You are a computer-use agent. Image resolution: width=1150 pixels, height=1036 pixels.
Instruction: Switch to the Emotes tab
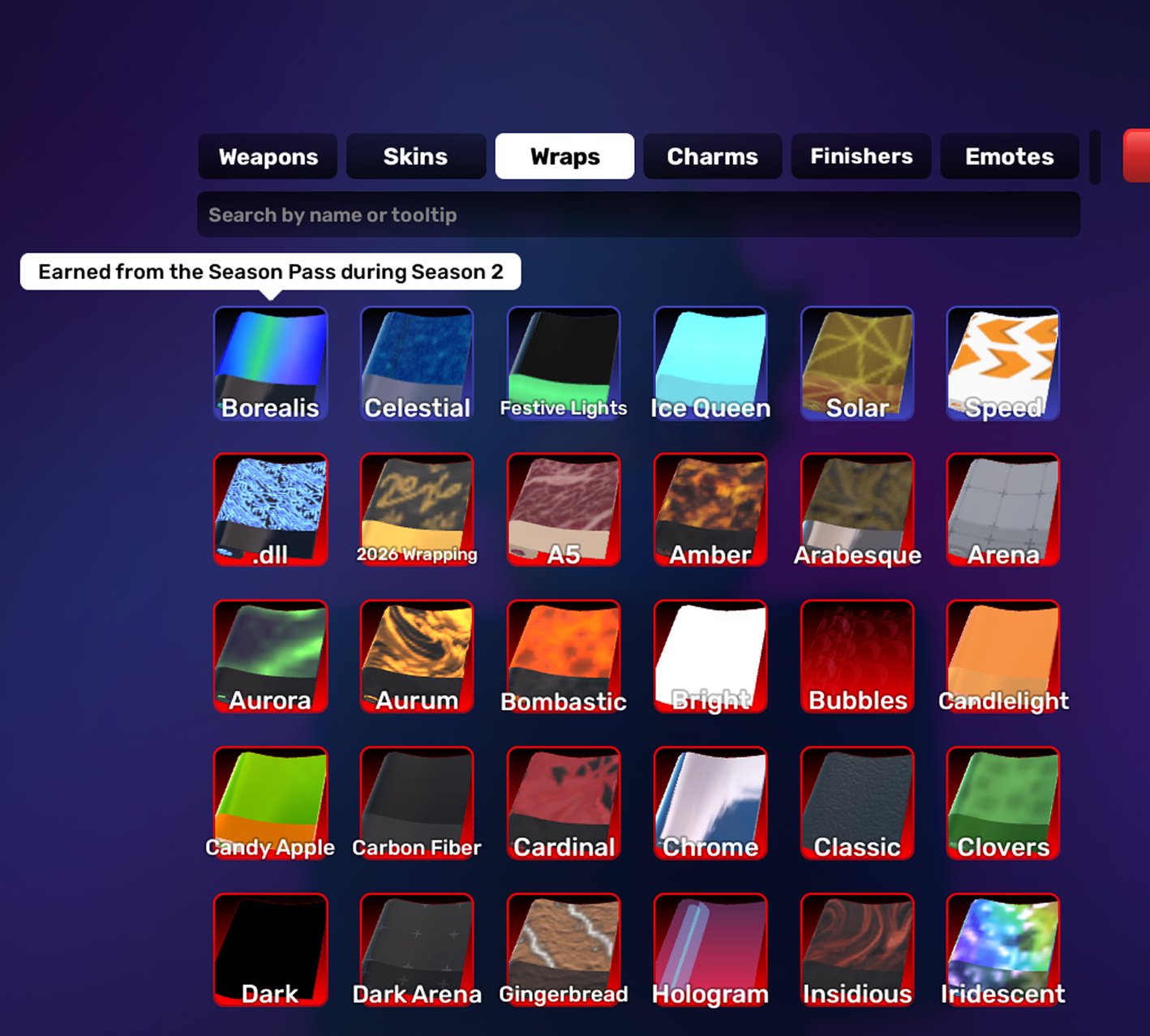(x=1010, y=156)
